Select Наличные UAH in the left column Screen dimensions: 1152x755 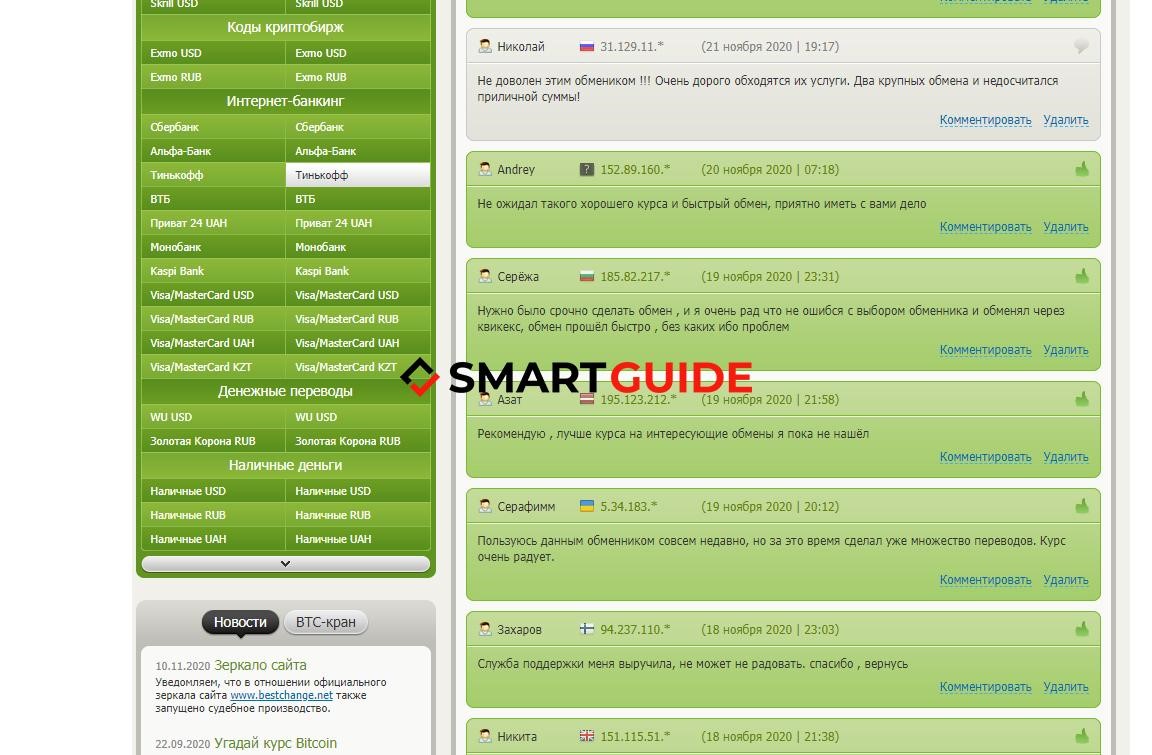[x=213, y=539]
